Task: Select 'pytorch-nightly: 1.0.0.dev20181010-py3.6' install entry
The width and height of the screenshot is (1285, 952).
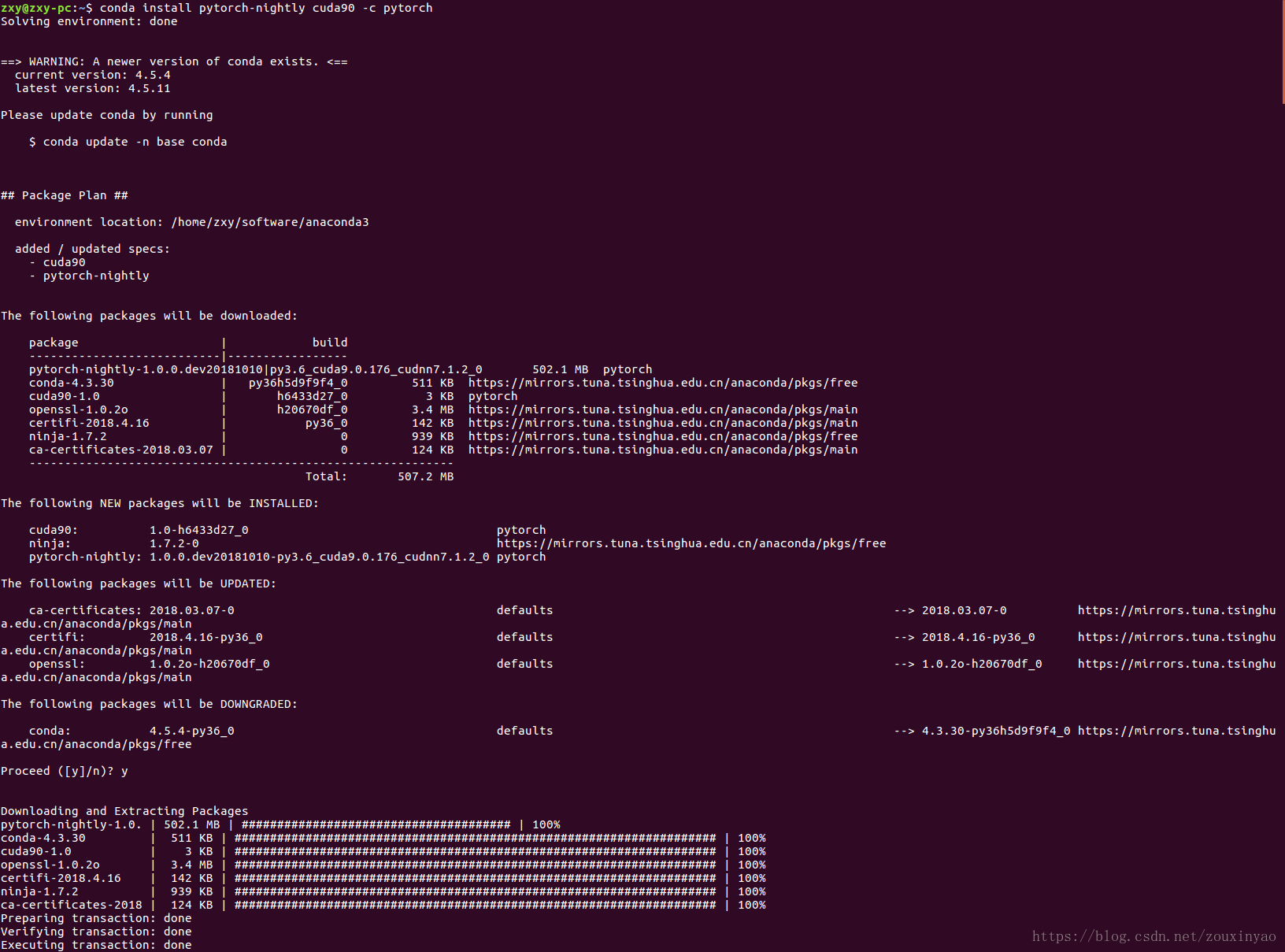Action: [x=259, y=557]
